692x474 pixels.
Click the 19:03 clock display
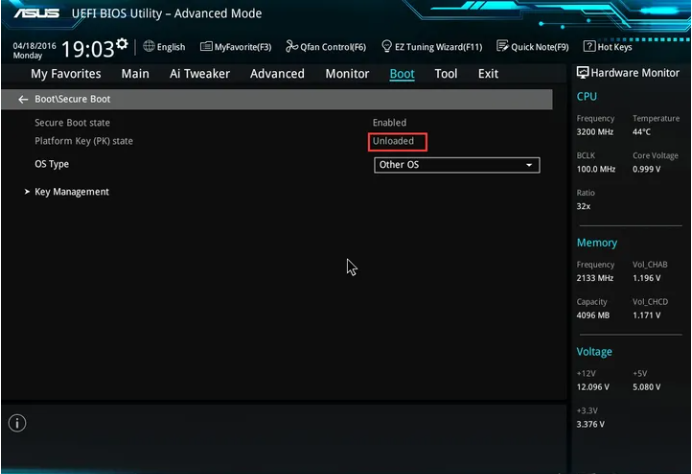(x=87, y=49)
